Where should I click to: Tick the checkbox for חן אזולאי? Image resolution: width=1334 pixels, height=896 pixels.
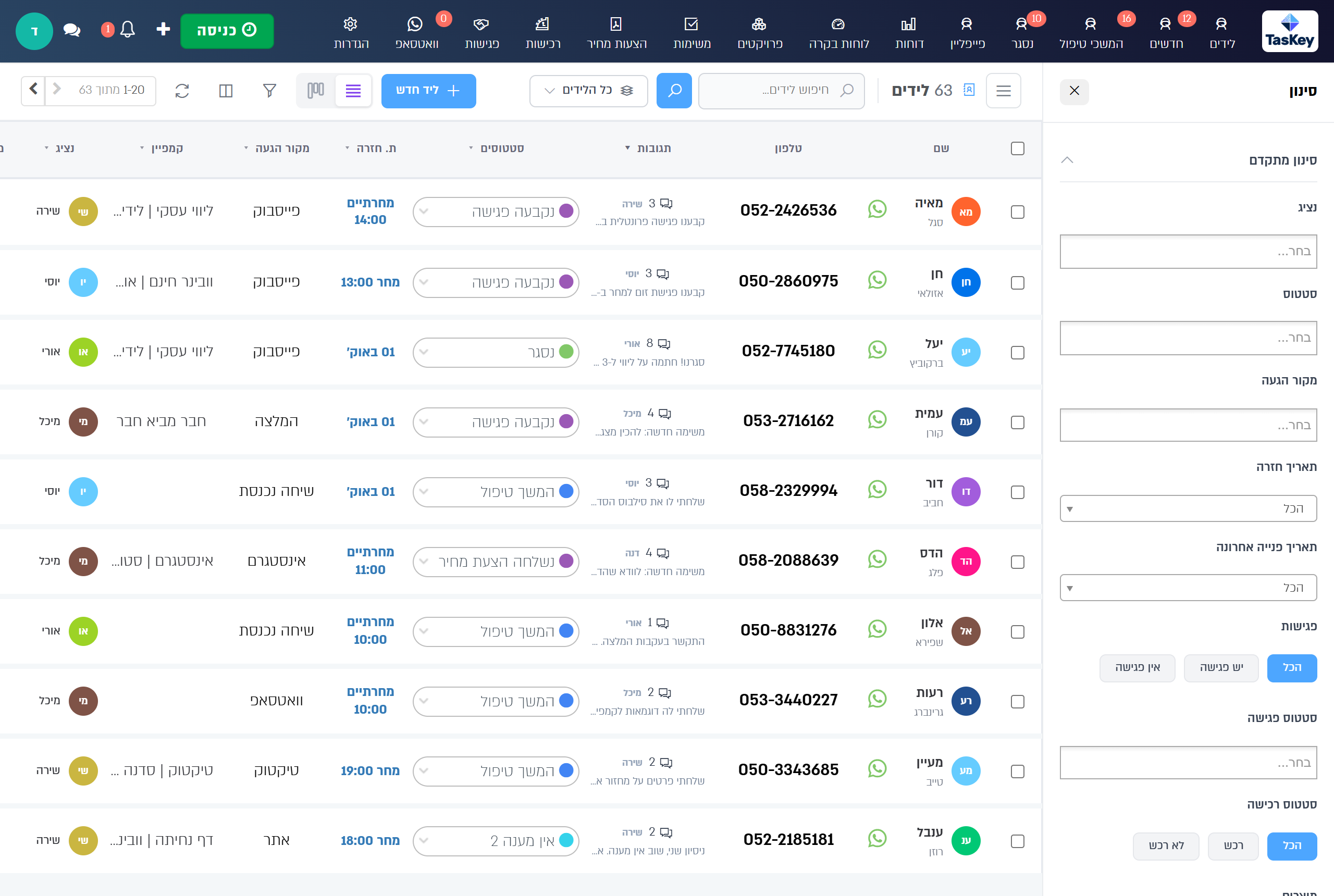coord(1017,283)
